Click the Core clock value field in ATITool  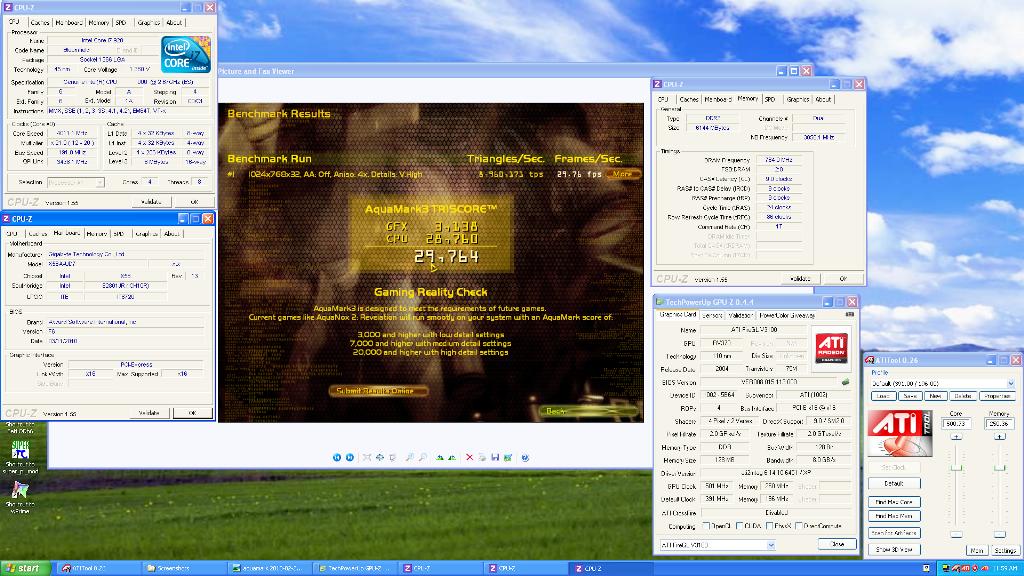[957, 424]
